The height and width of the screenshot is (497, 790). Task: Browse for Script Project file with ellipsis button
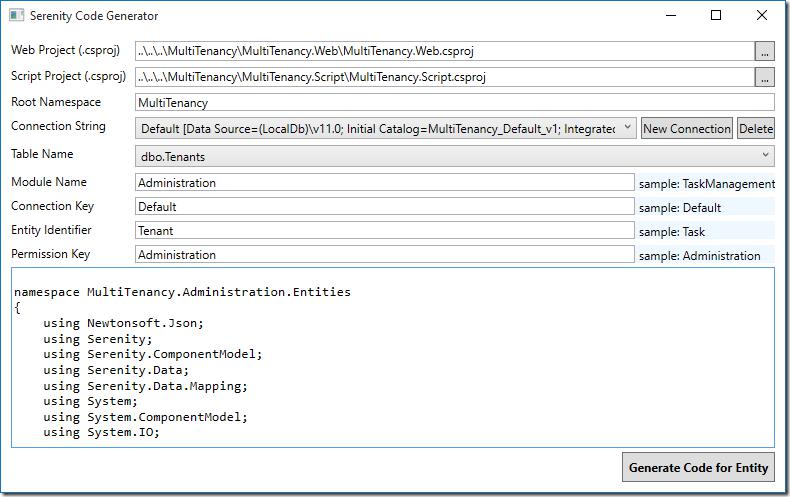click(x=764, y=77)
